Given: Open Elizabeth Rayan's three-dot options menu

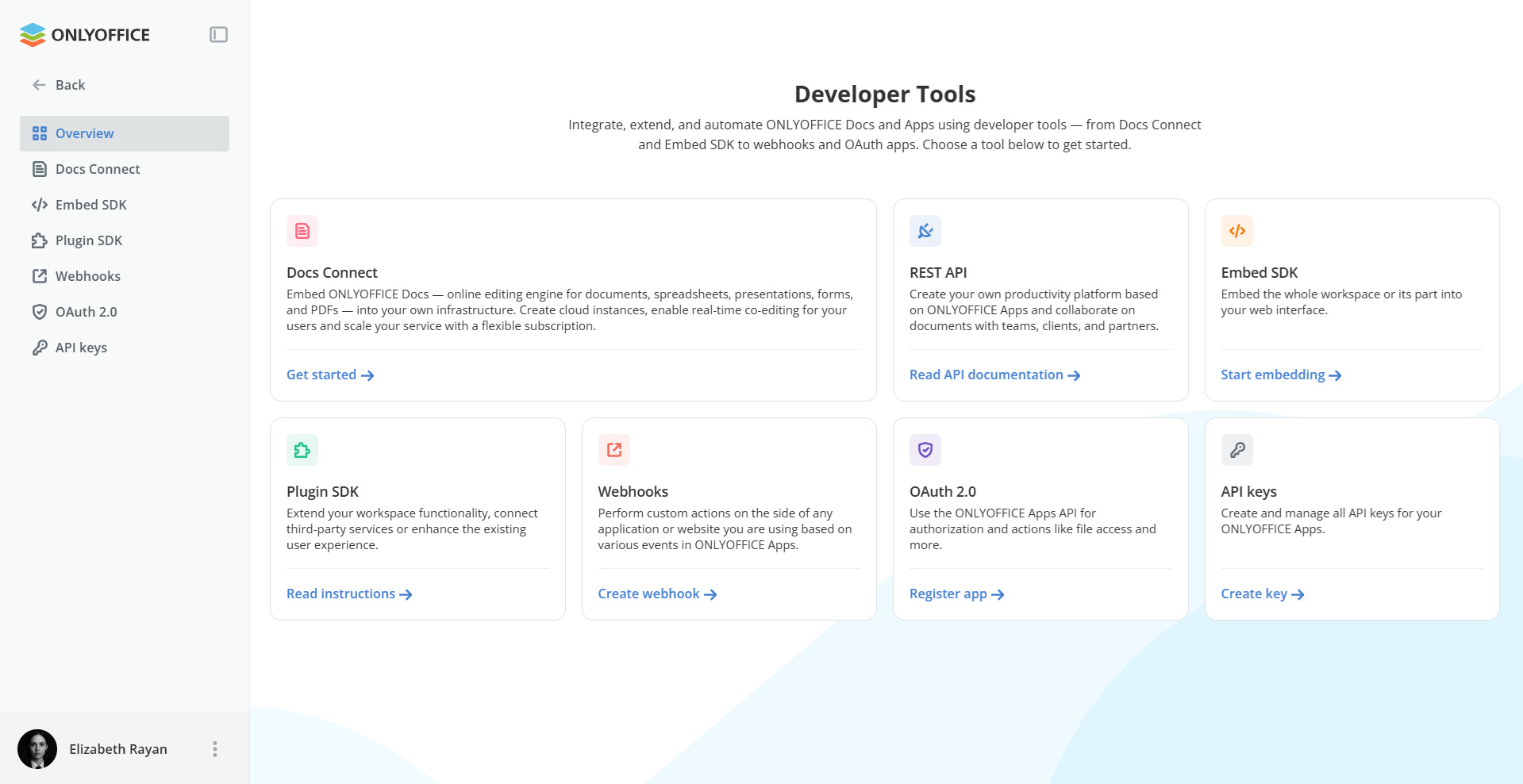Looking at the screenshot, I should point(215,749).
